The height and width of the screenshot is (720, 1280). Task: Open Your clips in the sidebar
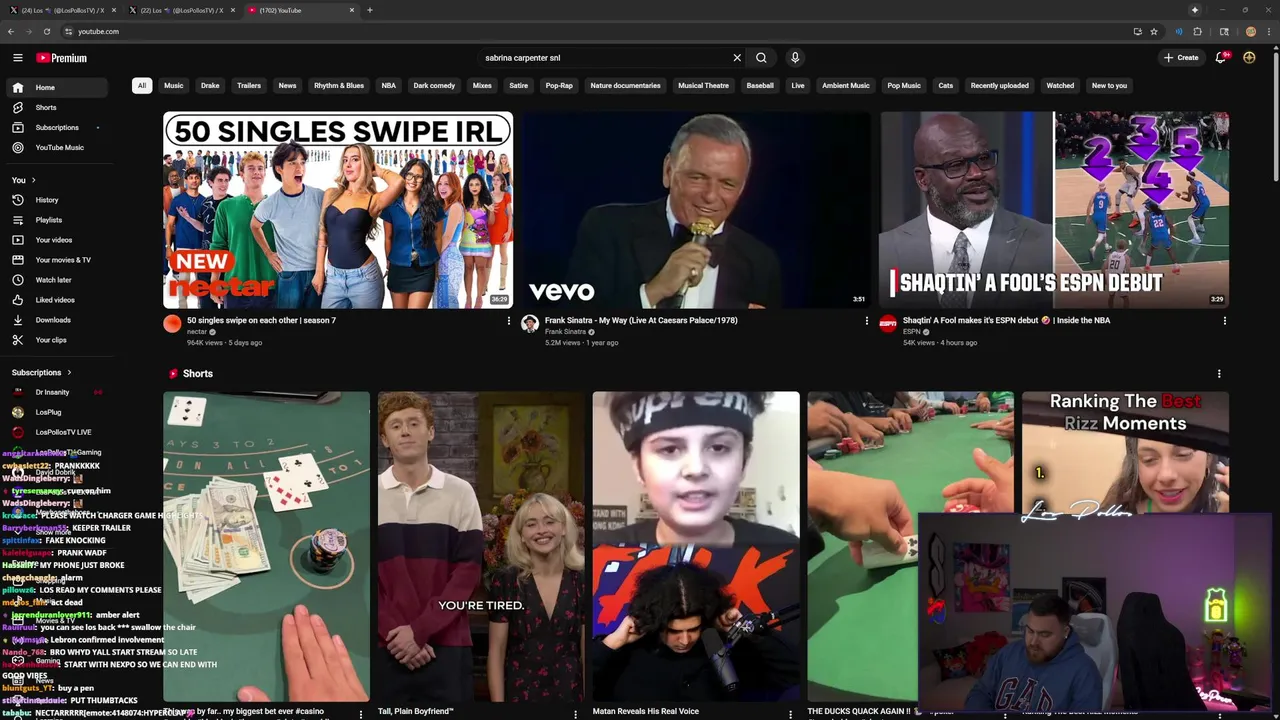click(58, 340)
